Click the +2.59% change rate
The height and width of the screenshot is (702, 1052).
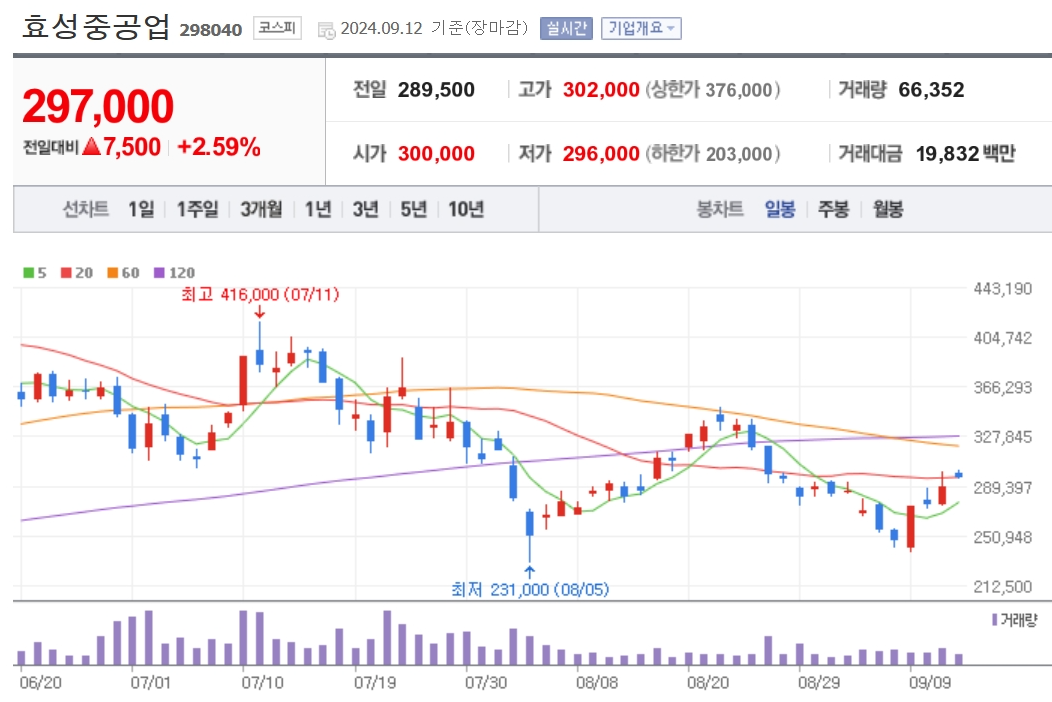tap(219, 146)
